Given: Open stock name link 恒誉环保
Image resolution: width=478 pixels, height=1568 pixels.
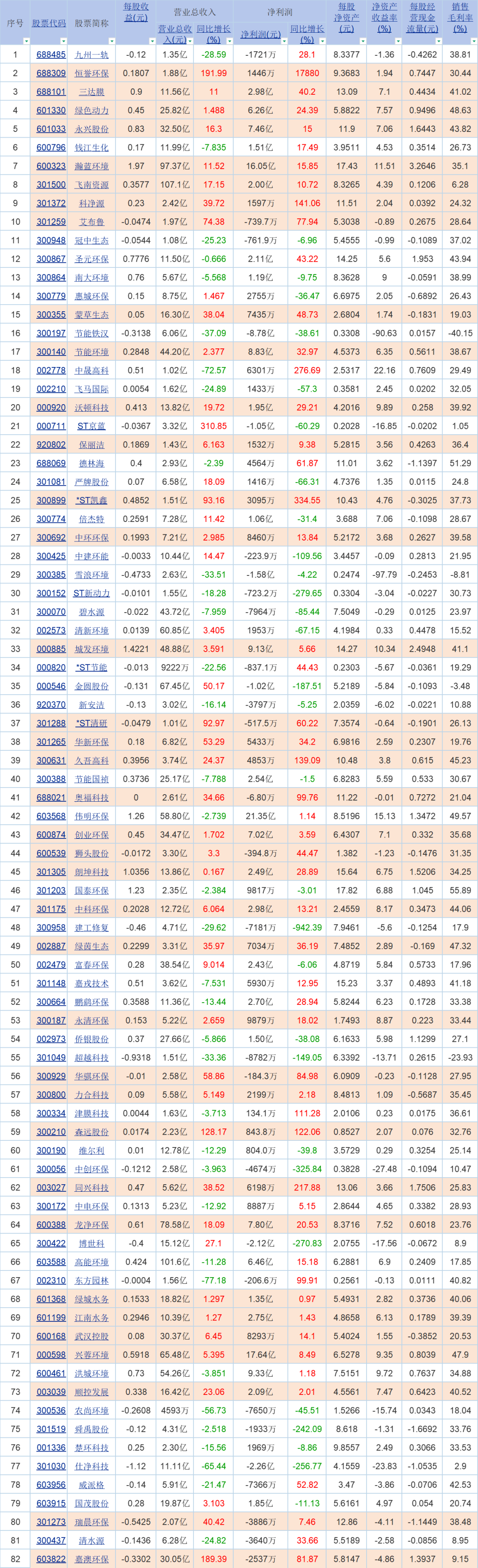Looking at the screenshot, I should click(x=92, y=73).
